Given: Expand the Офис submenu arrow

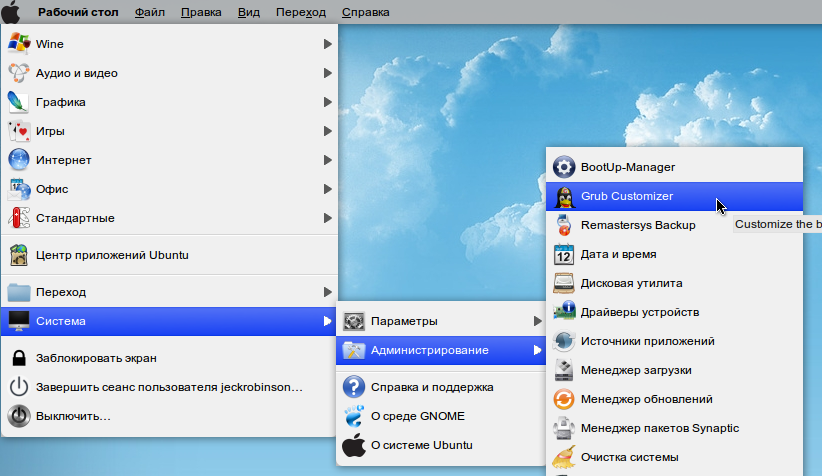Looking at the screenshot, I should (328, 189).
